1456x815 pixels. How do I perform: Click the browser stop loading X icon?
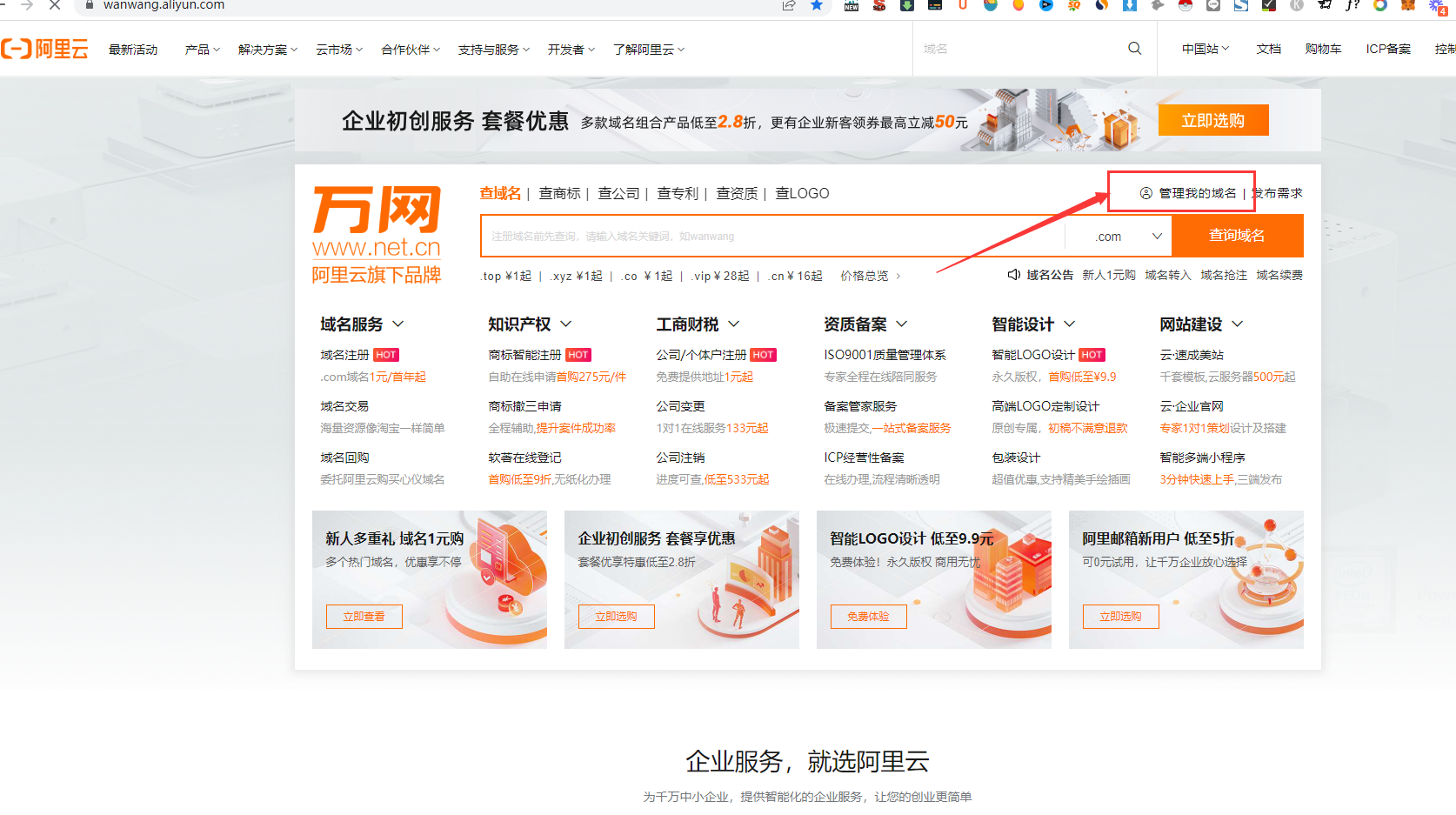(54, 4)
